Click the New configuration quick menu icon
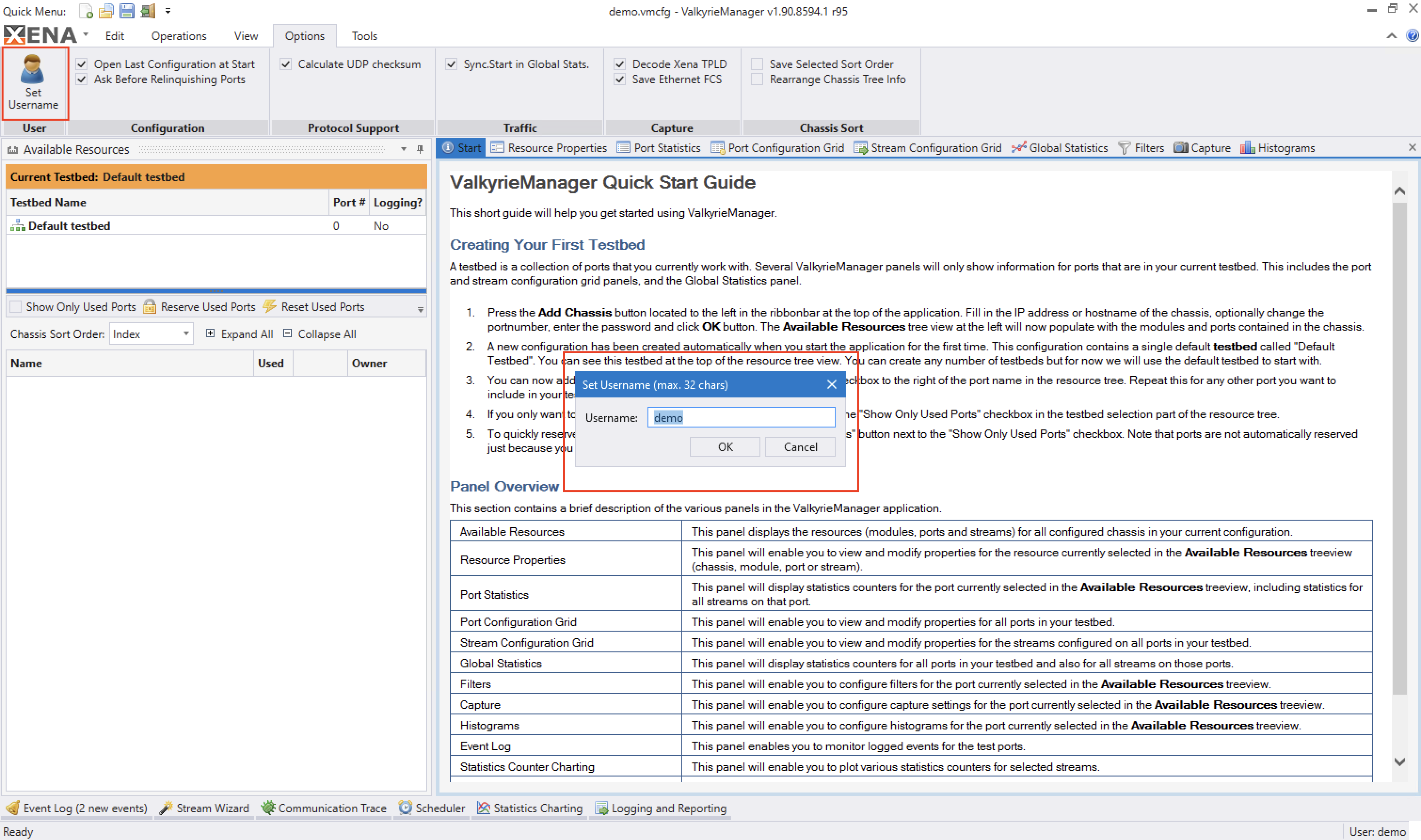This screenshot has width=1421, height=840. 86,11
